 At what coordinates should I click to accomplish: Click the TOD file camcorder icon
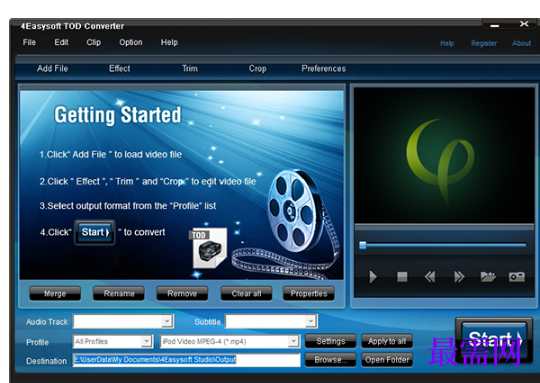pos(209,248)
